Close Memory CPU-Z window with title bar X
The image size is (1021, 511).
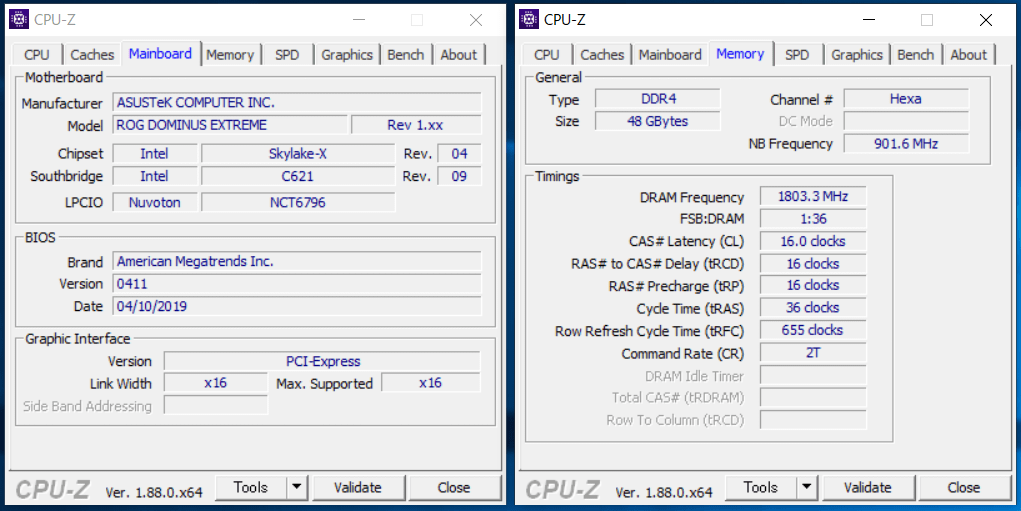click(986, 20)
